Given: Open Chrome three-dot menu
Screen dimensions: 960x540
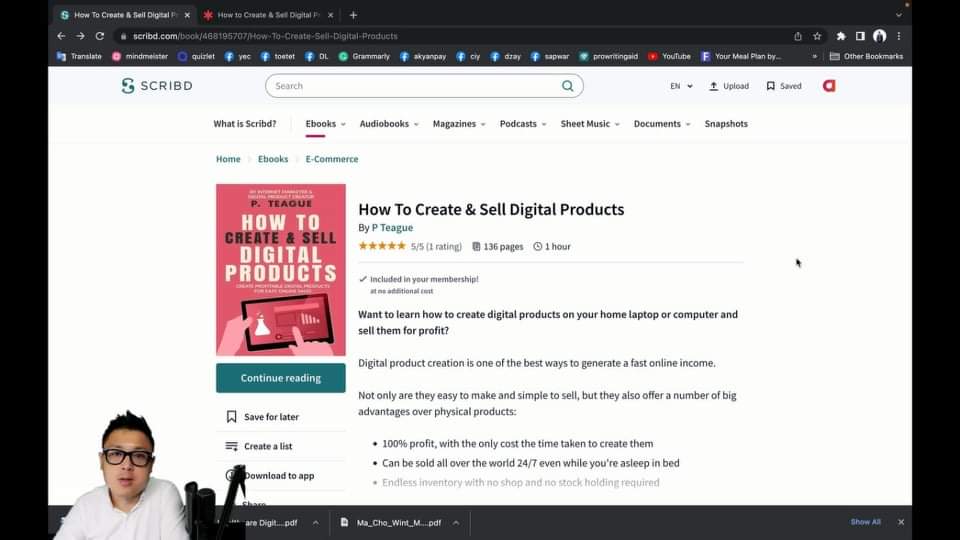Looking at the screenshot, I should pos(899,36).
